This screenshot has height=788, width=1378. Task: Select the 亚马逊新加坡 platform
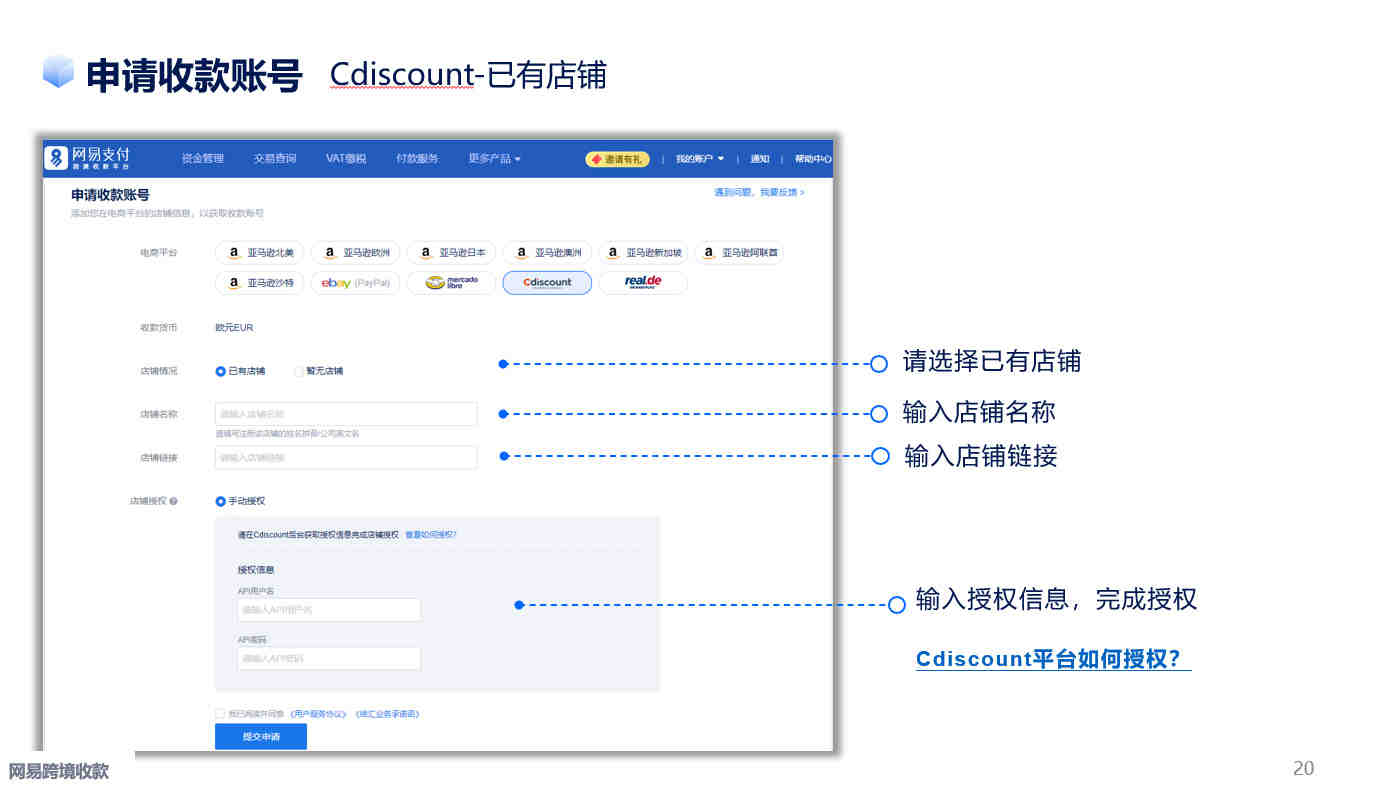643,253
